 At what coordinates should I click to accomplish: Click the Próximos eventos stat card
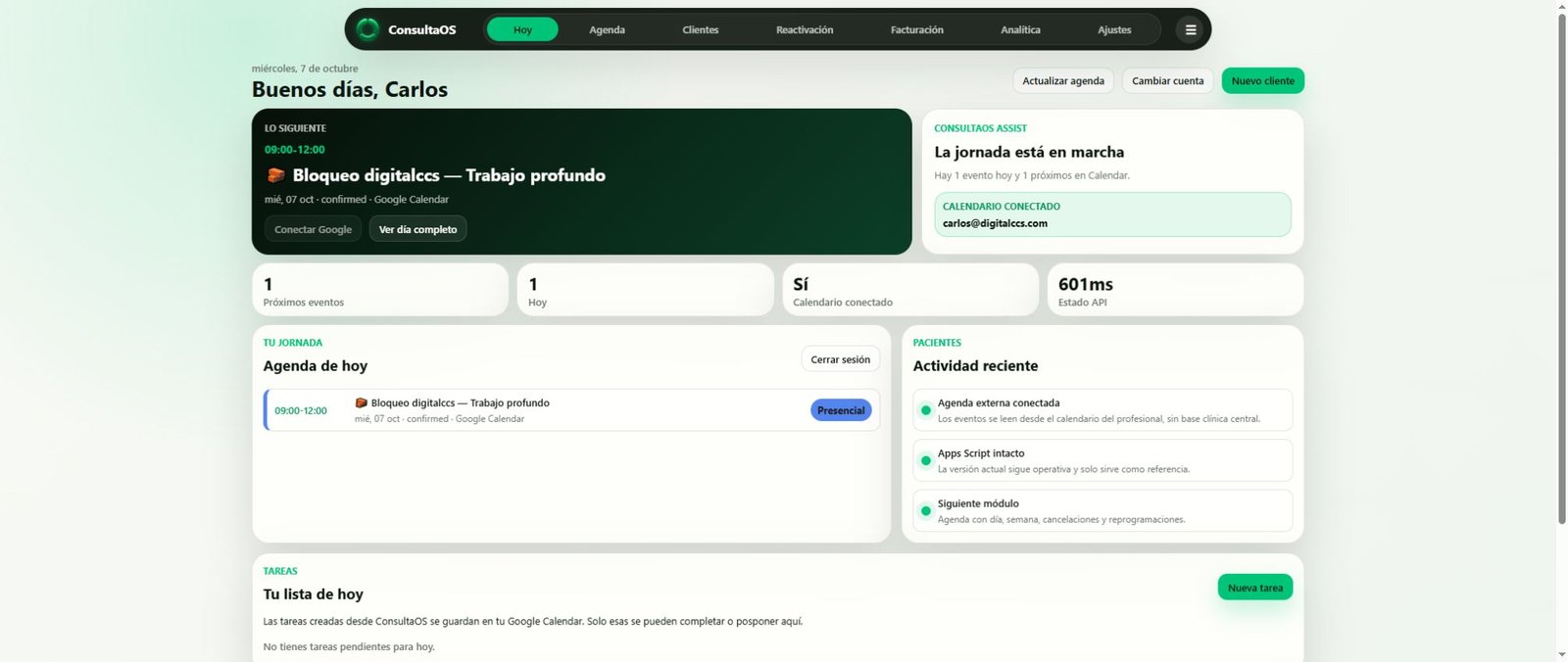click(380, 290)
